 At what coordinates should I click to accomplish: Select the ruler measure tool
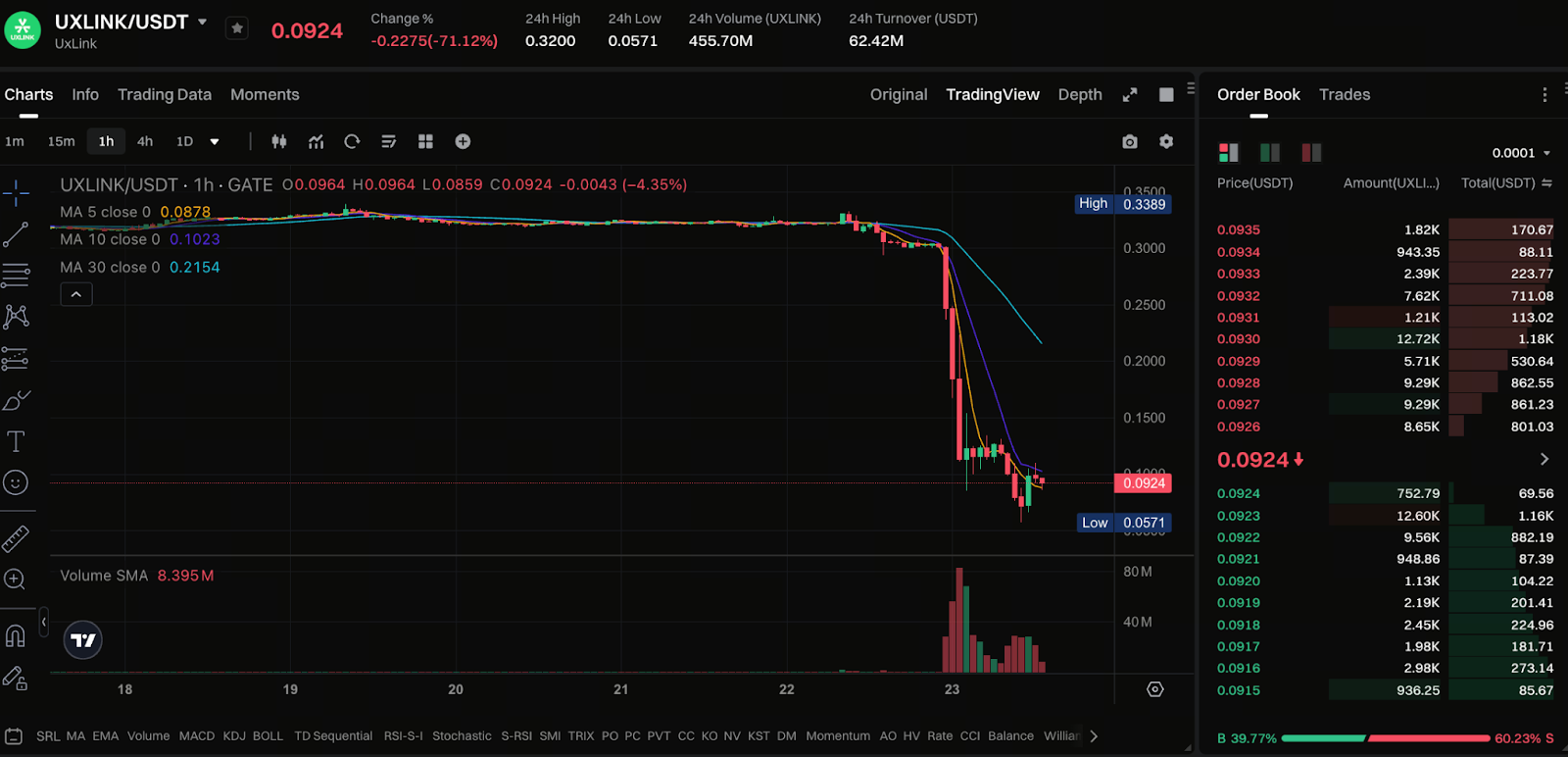[16, 538]
